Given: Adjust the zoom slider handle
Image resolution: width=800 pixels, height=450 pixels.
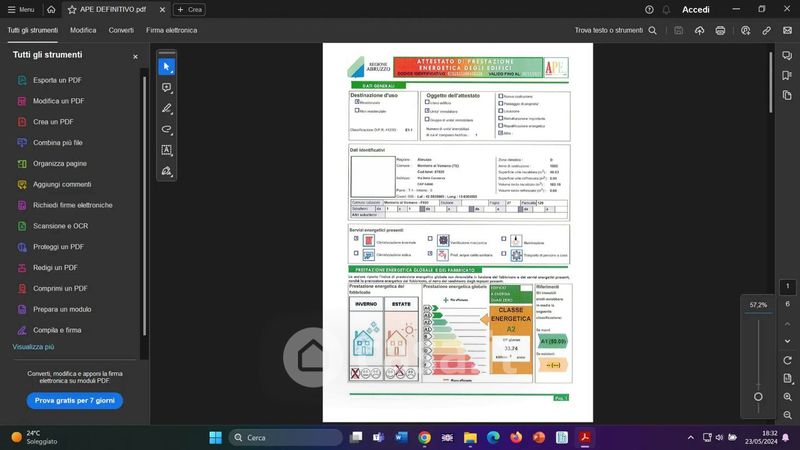Looking at the screenshot, I should (758, 397).
